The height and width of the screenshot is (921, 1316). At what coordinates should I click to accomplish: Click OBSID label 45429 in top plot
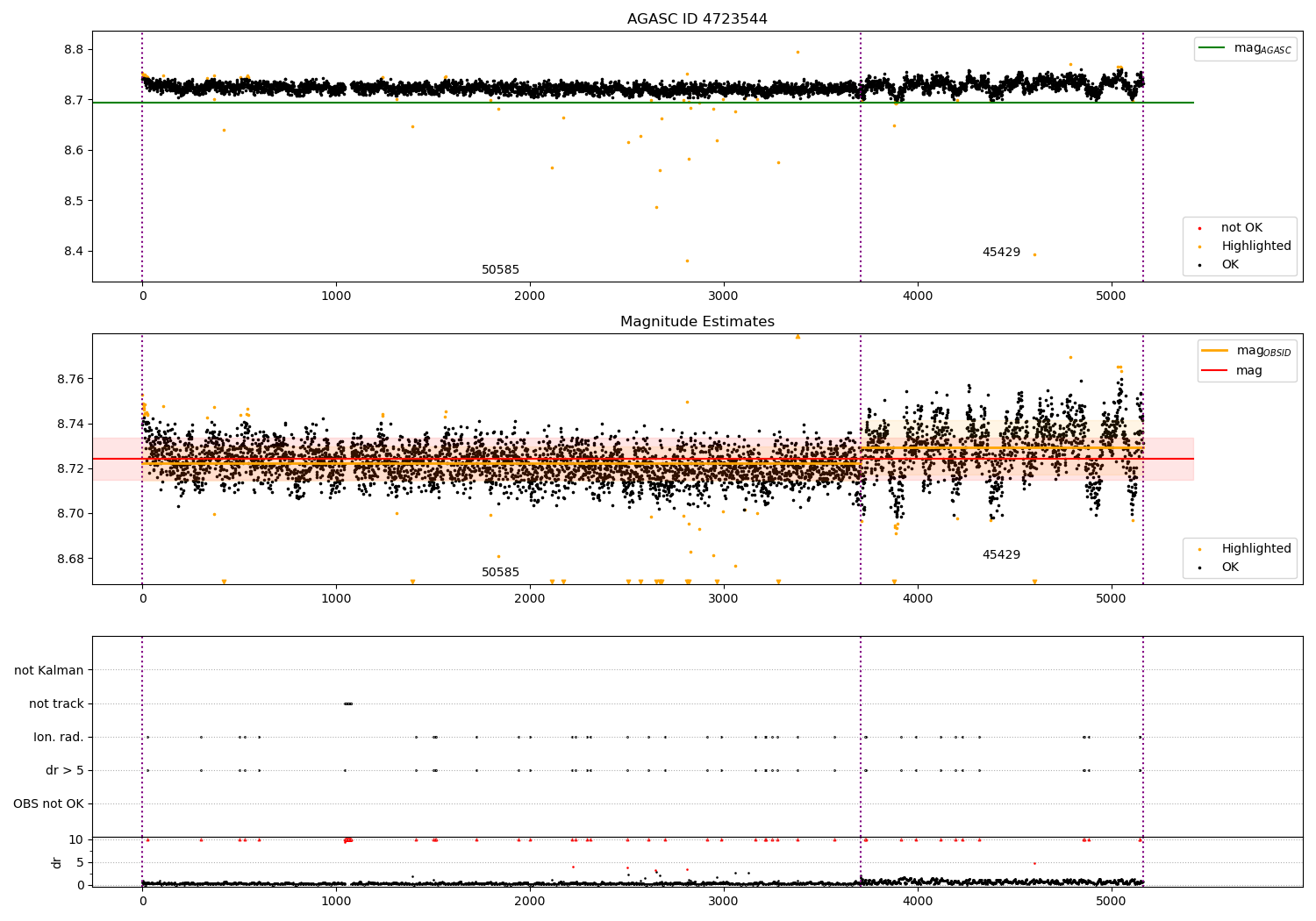(x=1001, y=253)
